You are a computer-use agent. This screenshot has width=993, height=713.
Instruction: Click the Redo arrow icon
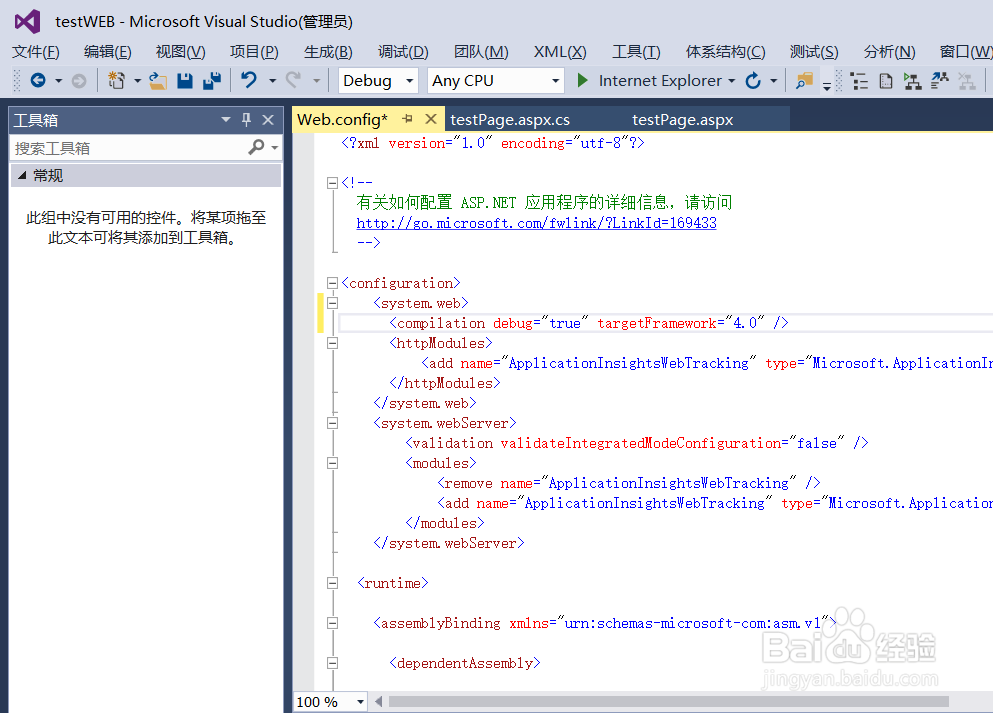point(293,80)
